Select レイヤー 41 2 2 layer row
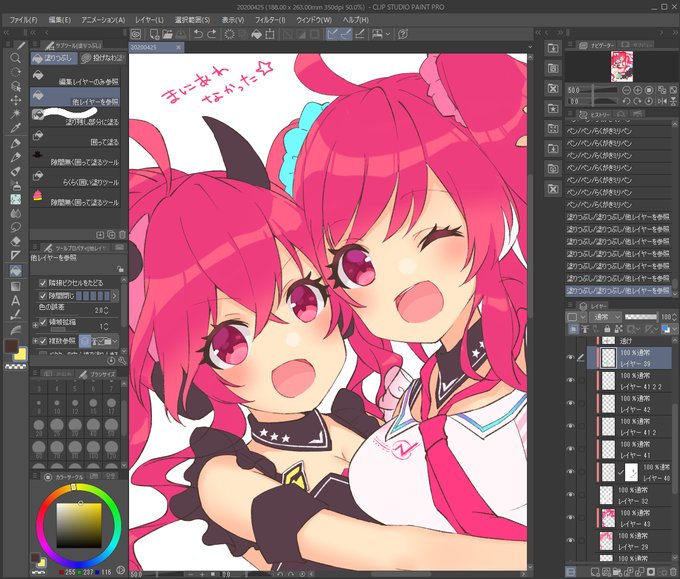680x579 pixels. [x=629, y=381]
